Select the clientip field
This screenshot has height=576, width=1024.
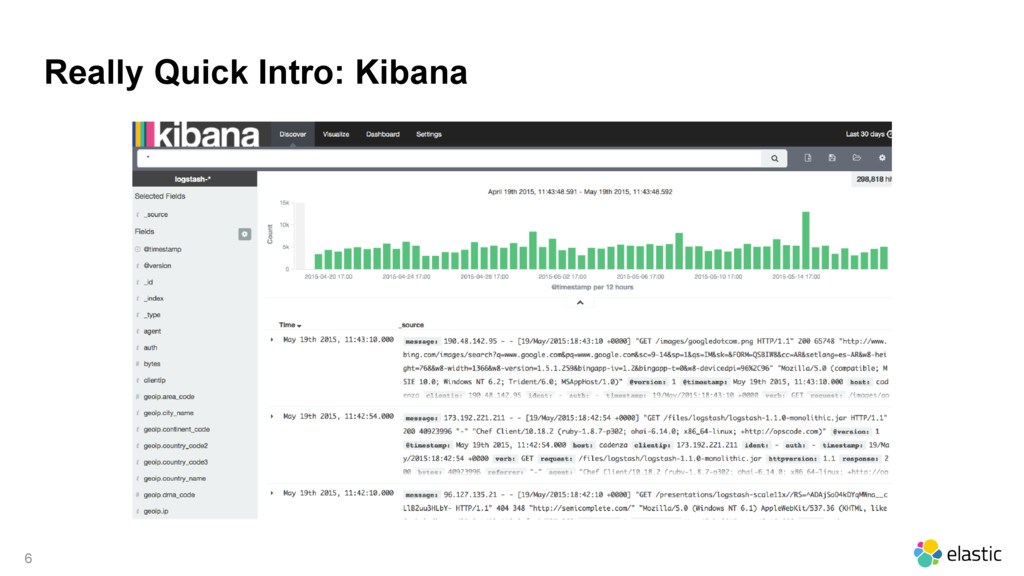155,380
